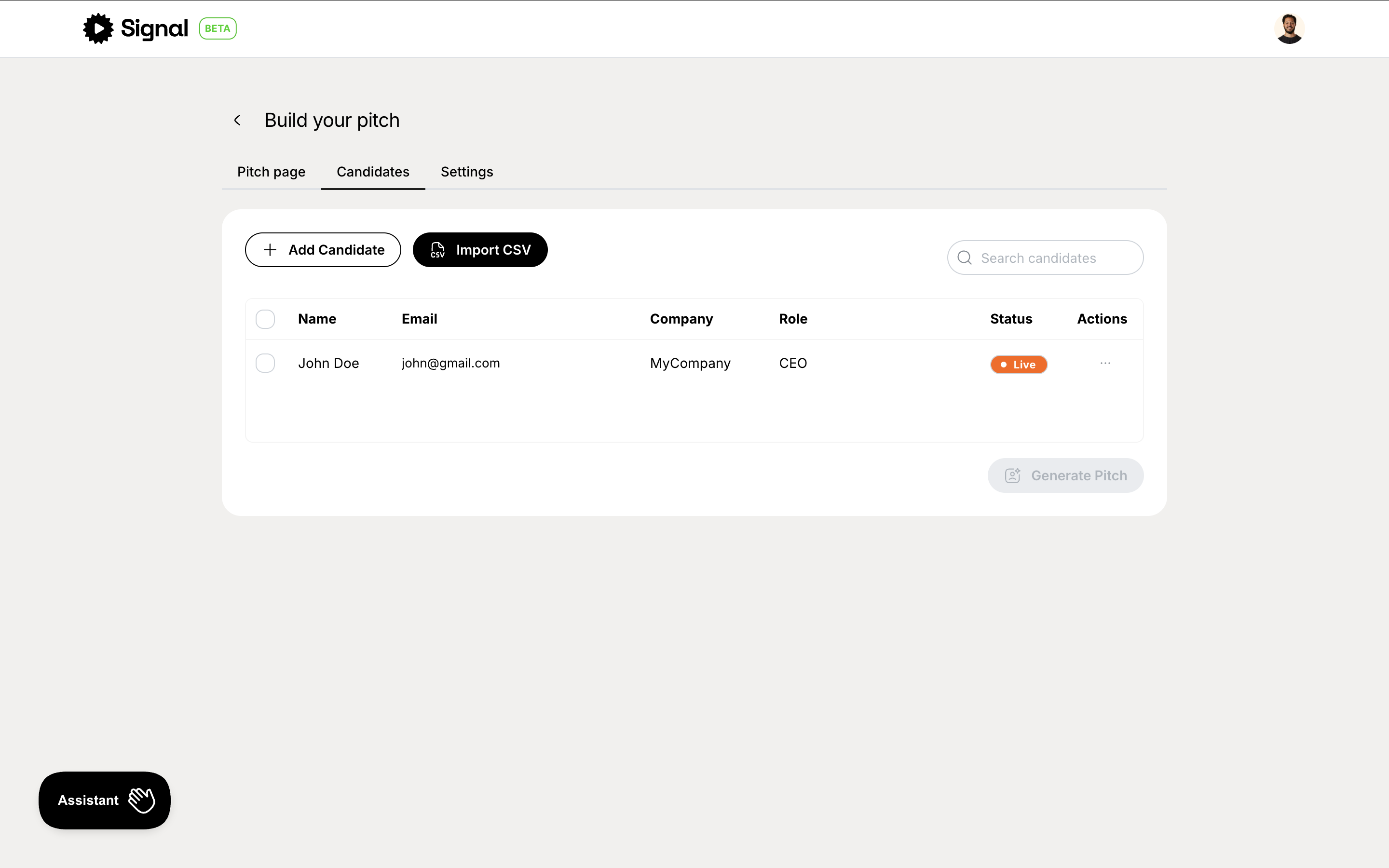
Task: Click the Signal gear logo icon
Action: (x=98, y=28)
